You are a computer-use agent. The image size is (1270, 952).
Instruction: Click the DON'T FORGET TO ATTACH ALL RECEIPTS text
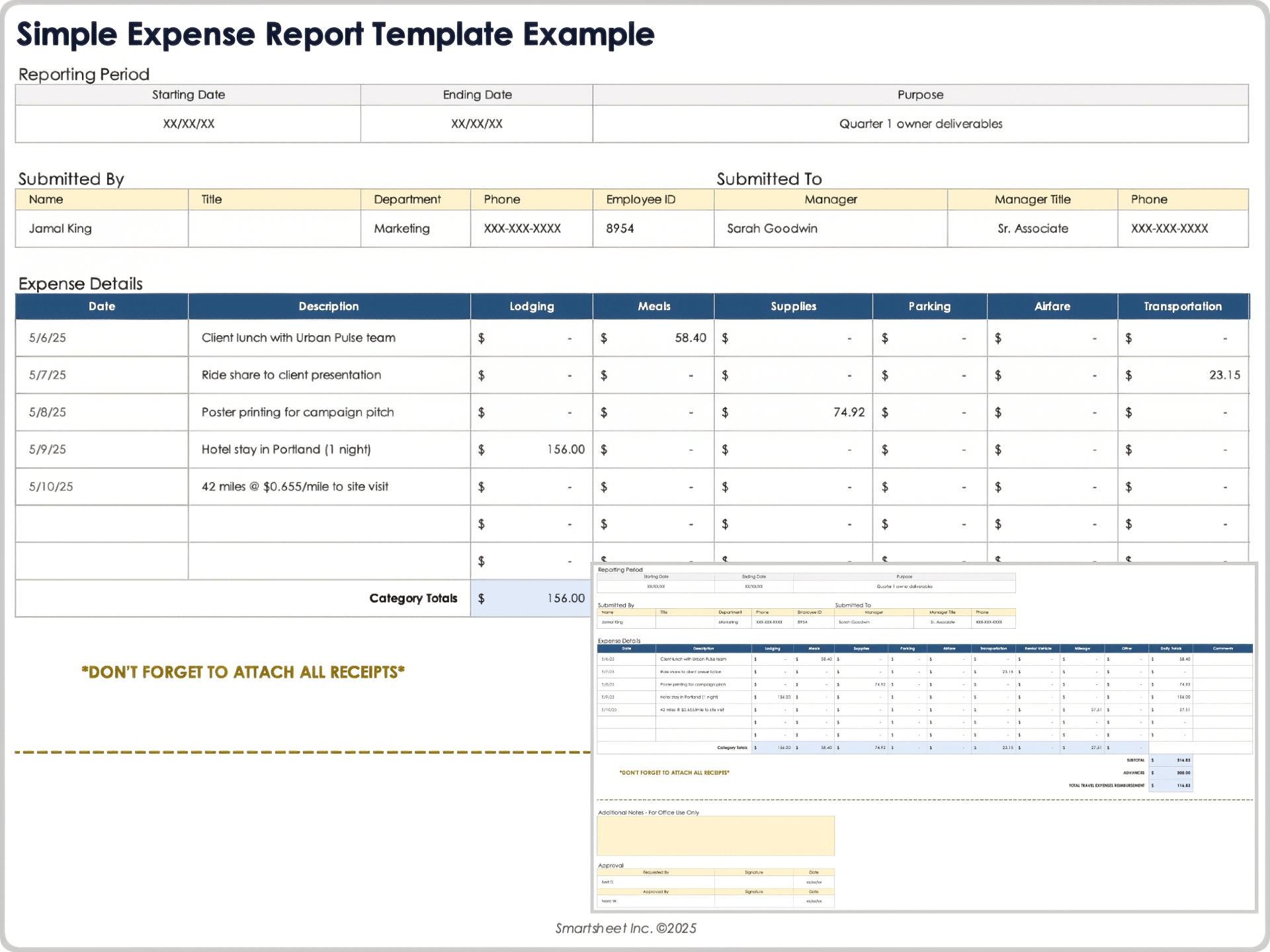pos(243,672)
